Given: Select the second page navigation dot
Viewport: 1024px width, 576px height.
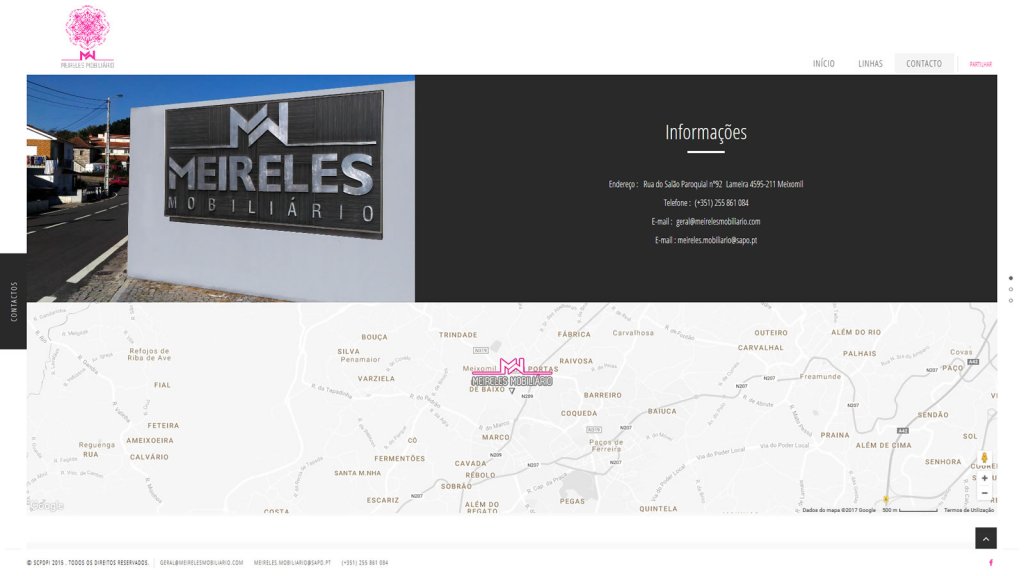Looking at the screenshot, I should pos(1010,289).
